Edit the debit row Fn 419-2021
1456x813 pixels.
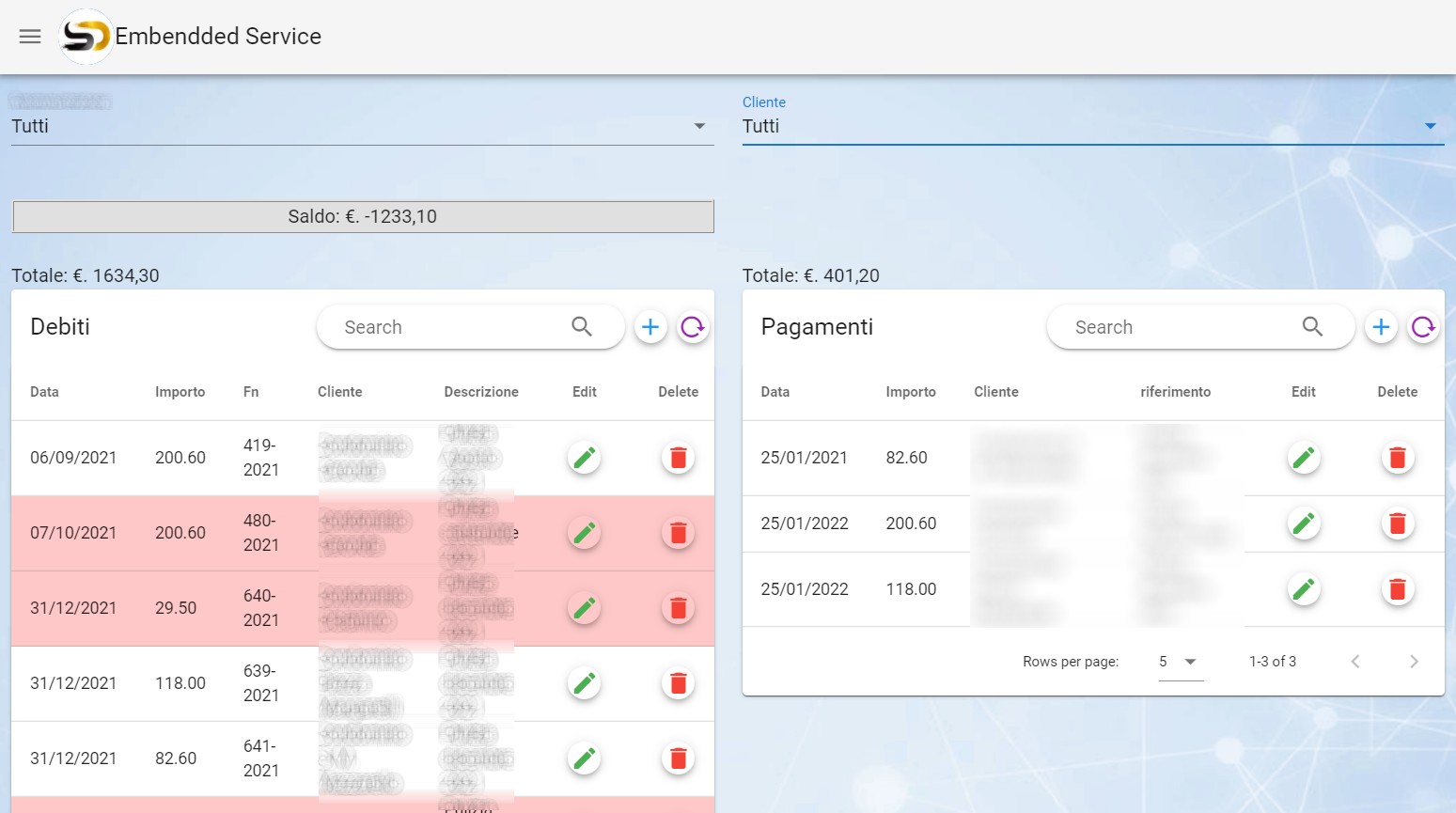pyautogui.click(x=585, y=458)
